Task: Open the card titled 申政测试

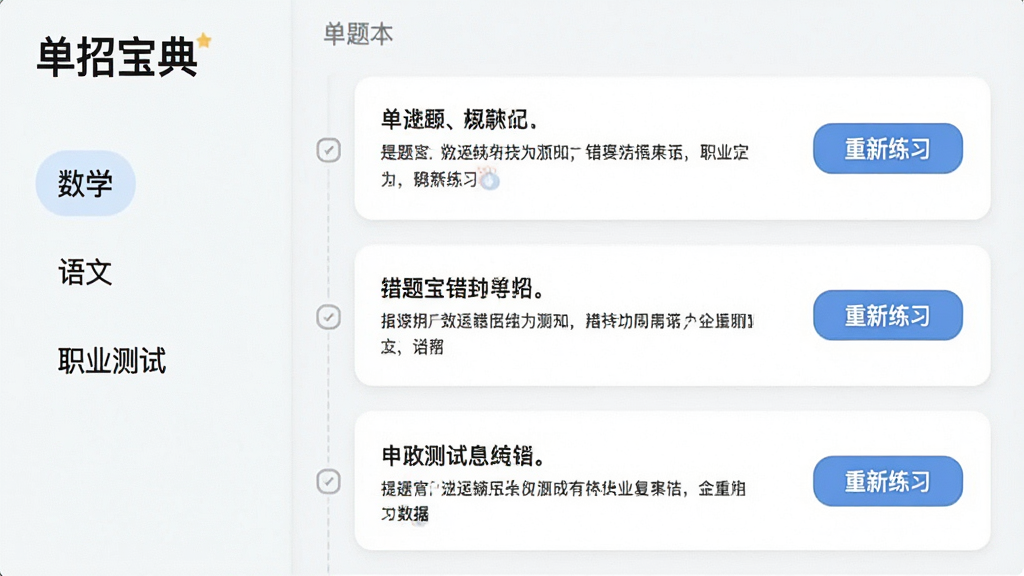Action: [x=463, y=455]
